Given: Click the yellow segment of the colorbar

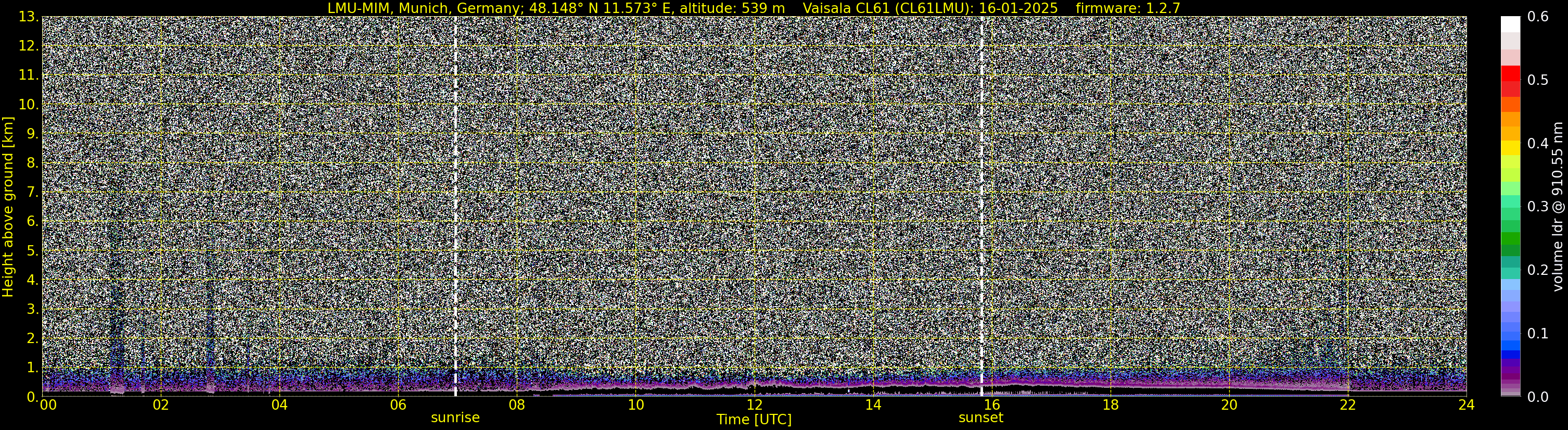Looking at the screenshot, I should click(1510, 148).
